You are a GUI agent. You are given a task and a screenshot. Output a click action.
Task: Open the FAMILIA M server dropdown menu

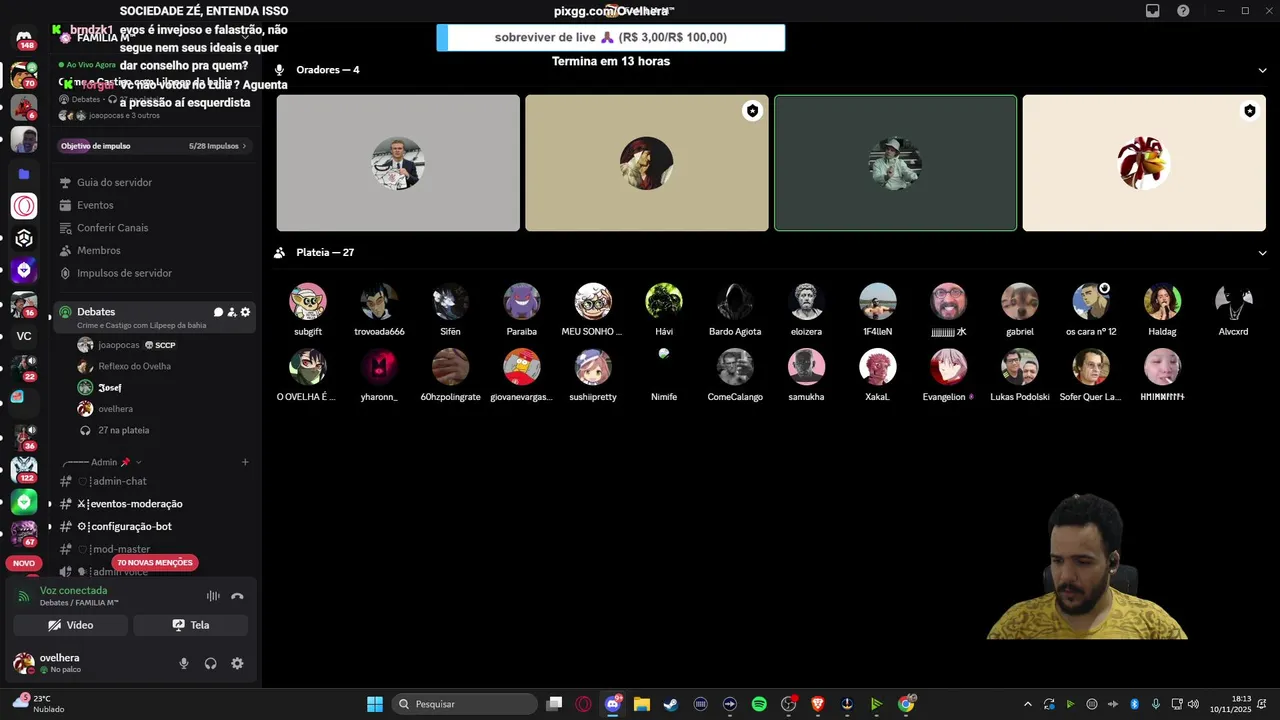coord(155,37)
